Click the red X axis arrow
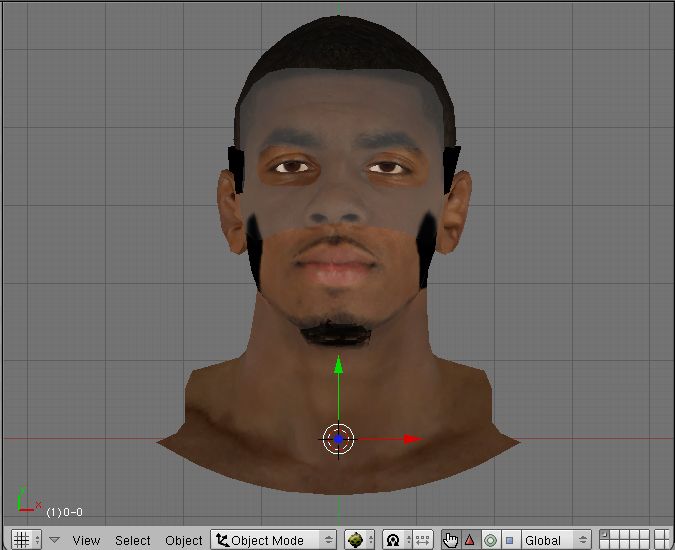Image resolution: width=675 pixels, height=550 pixels. tap(411, 438)
